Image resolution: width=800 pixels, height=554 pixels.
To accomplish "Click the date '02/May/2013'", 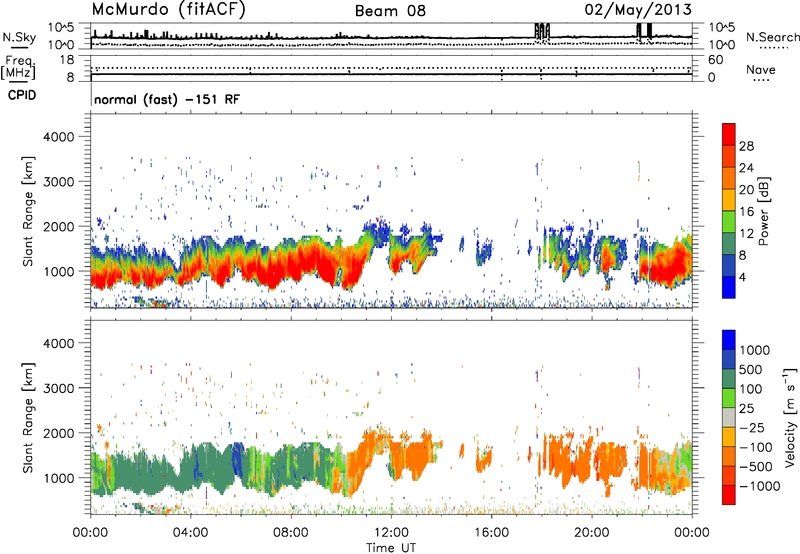I will pyautogui.click(x=638, y=9).
